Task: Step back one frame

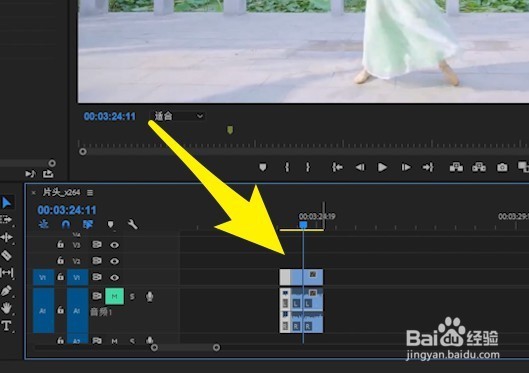Action: (x=360, y=167)
